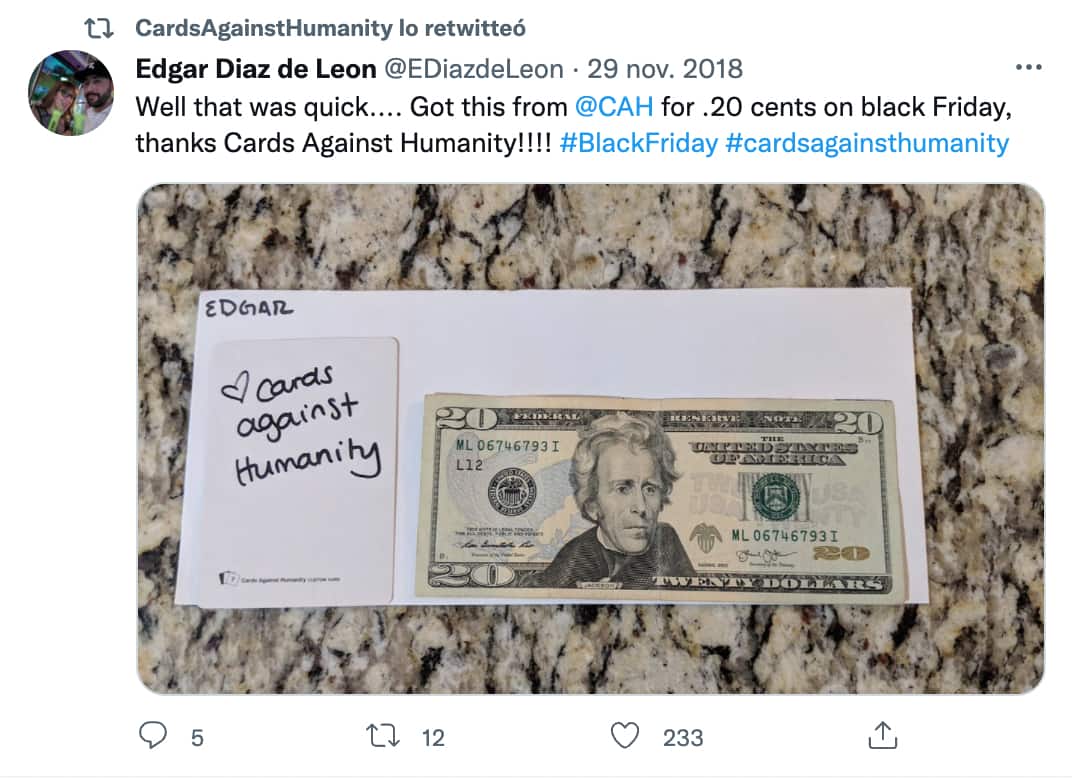
Task: Click "CardsAgainstHumanity lo retwitteó" label
Action: click(330, 28)
